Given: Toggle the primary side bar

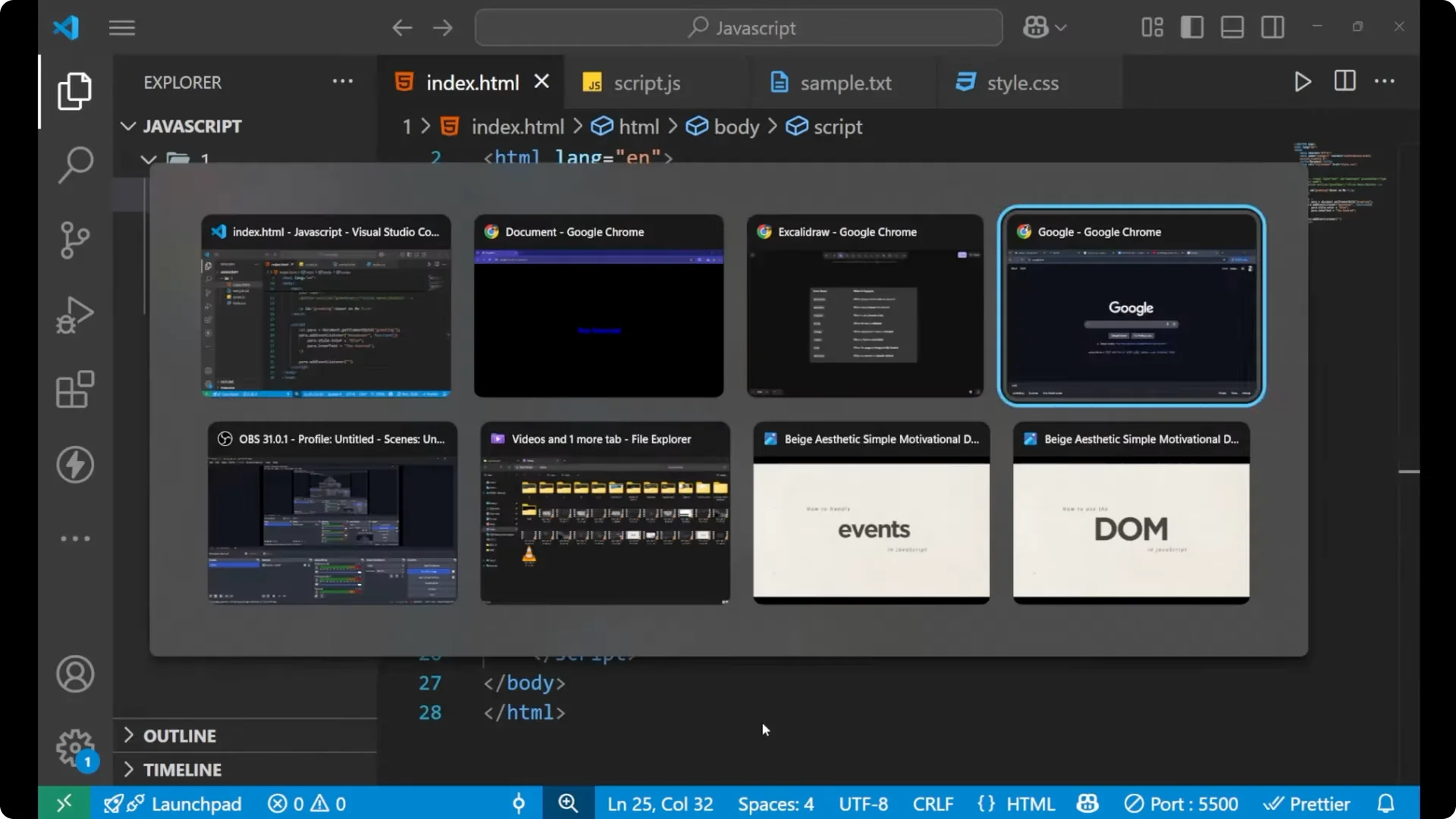Looking at the screenshot, I should click(1192, 28).
